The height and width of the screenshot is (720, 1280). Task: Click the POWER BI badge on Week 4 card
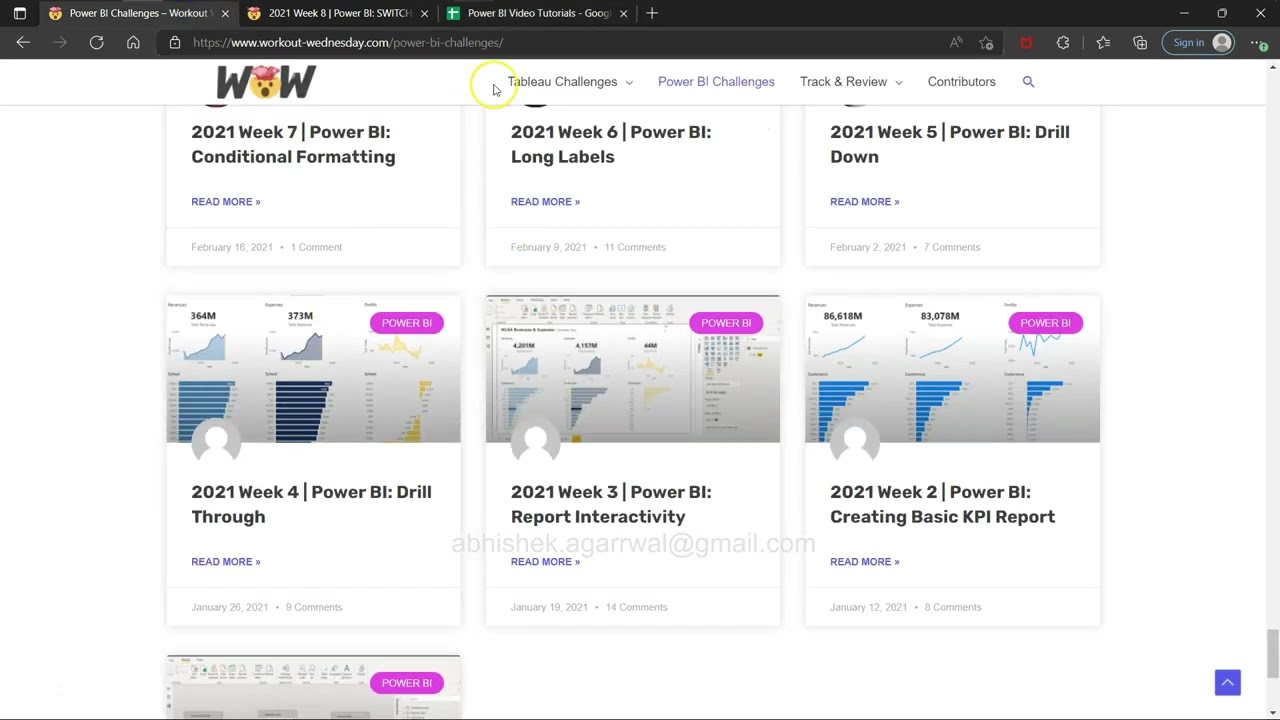407,323
